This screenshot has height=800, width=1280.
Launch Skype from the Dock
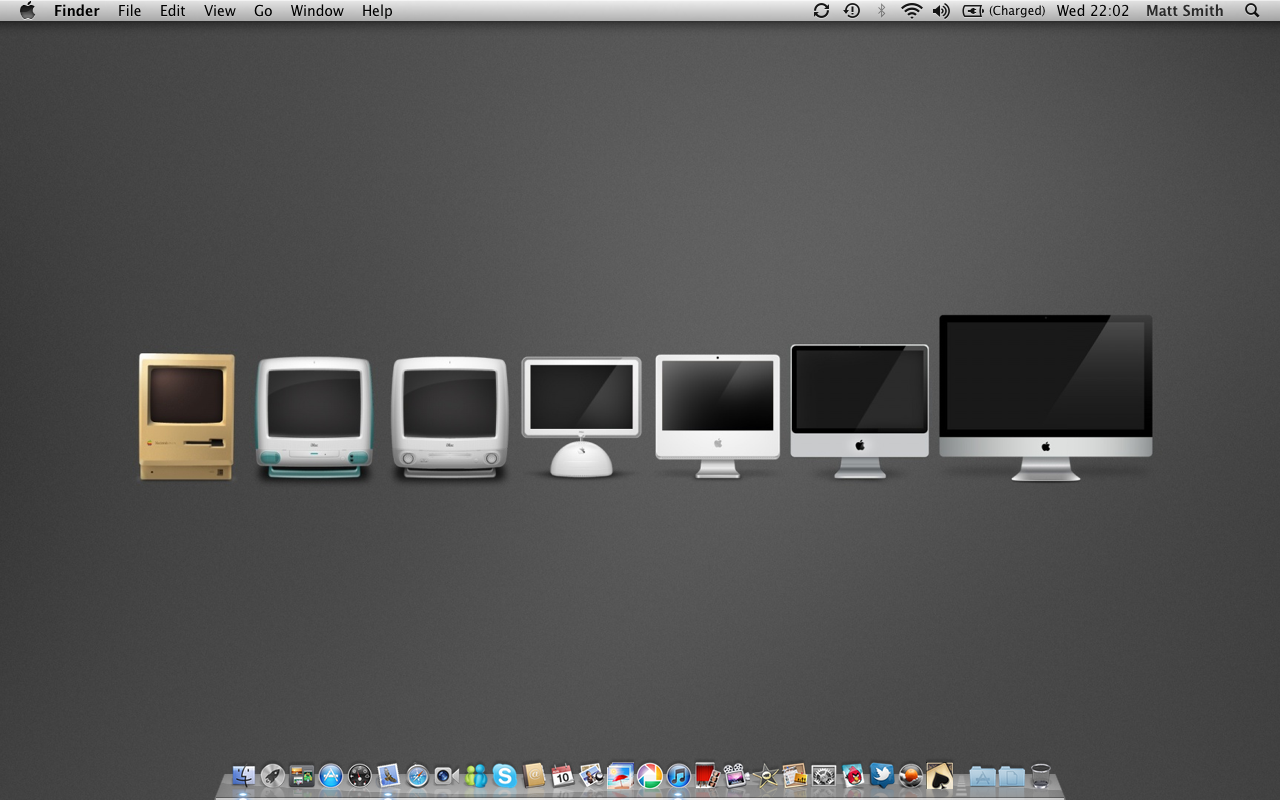pos(504,775)
